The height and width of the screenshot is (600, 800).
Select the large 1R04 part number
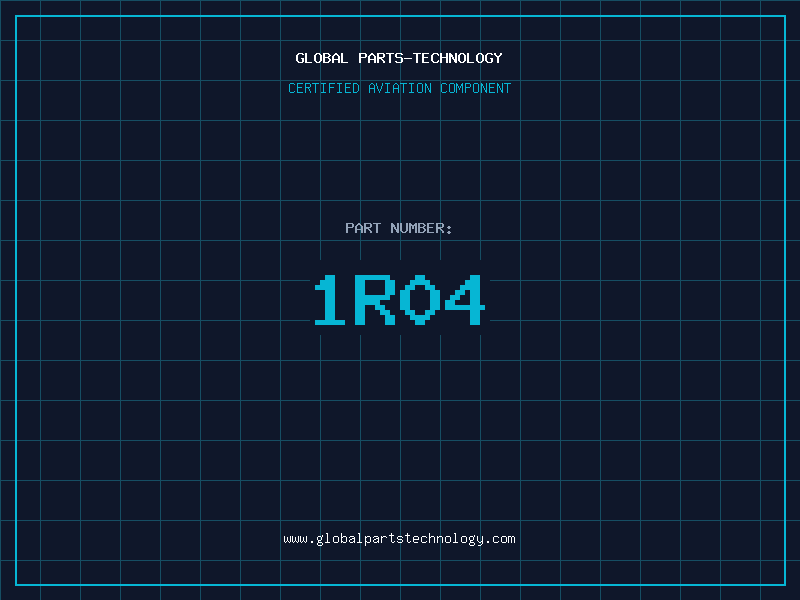click(x=399, y=300)
